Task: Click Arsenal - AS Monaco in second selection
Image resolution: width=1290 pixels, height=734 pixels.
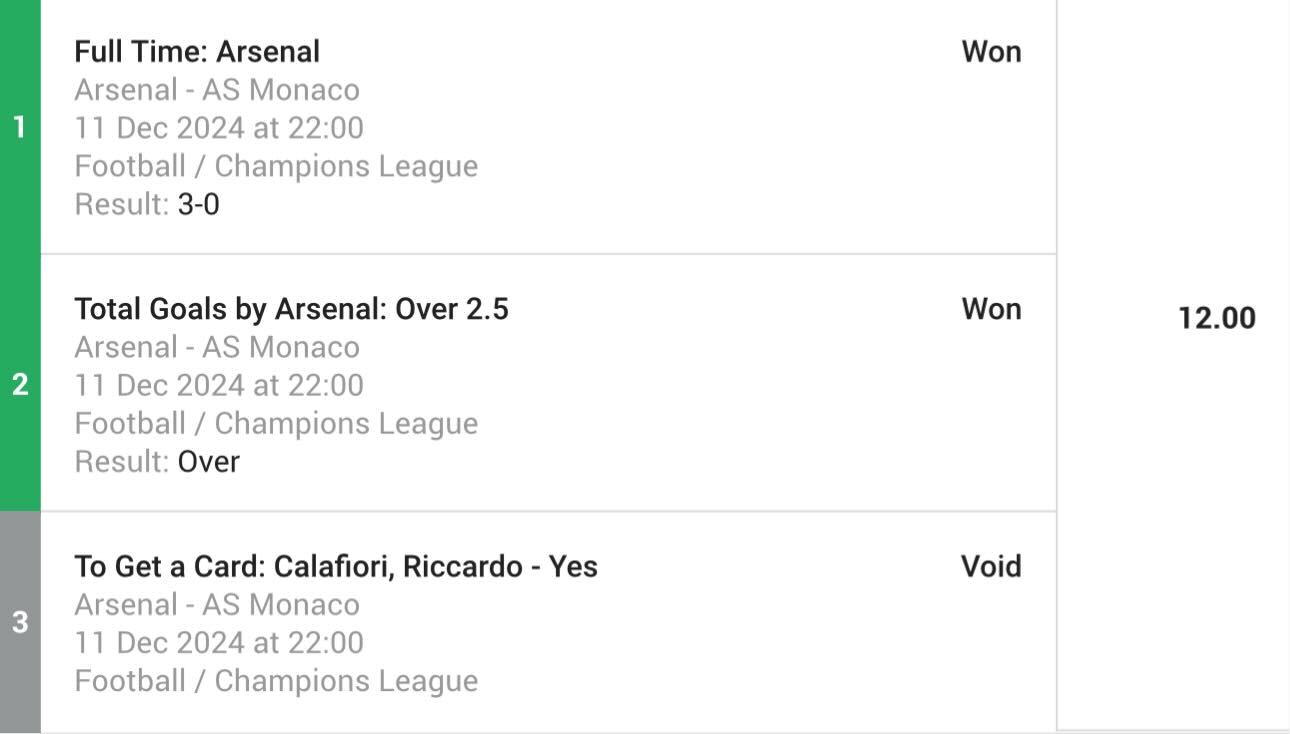Action: 217,347
